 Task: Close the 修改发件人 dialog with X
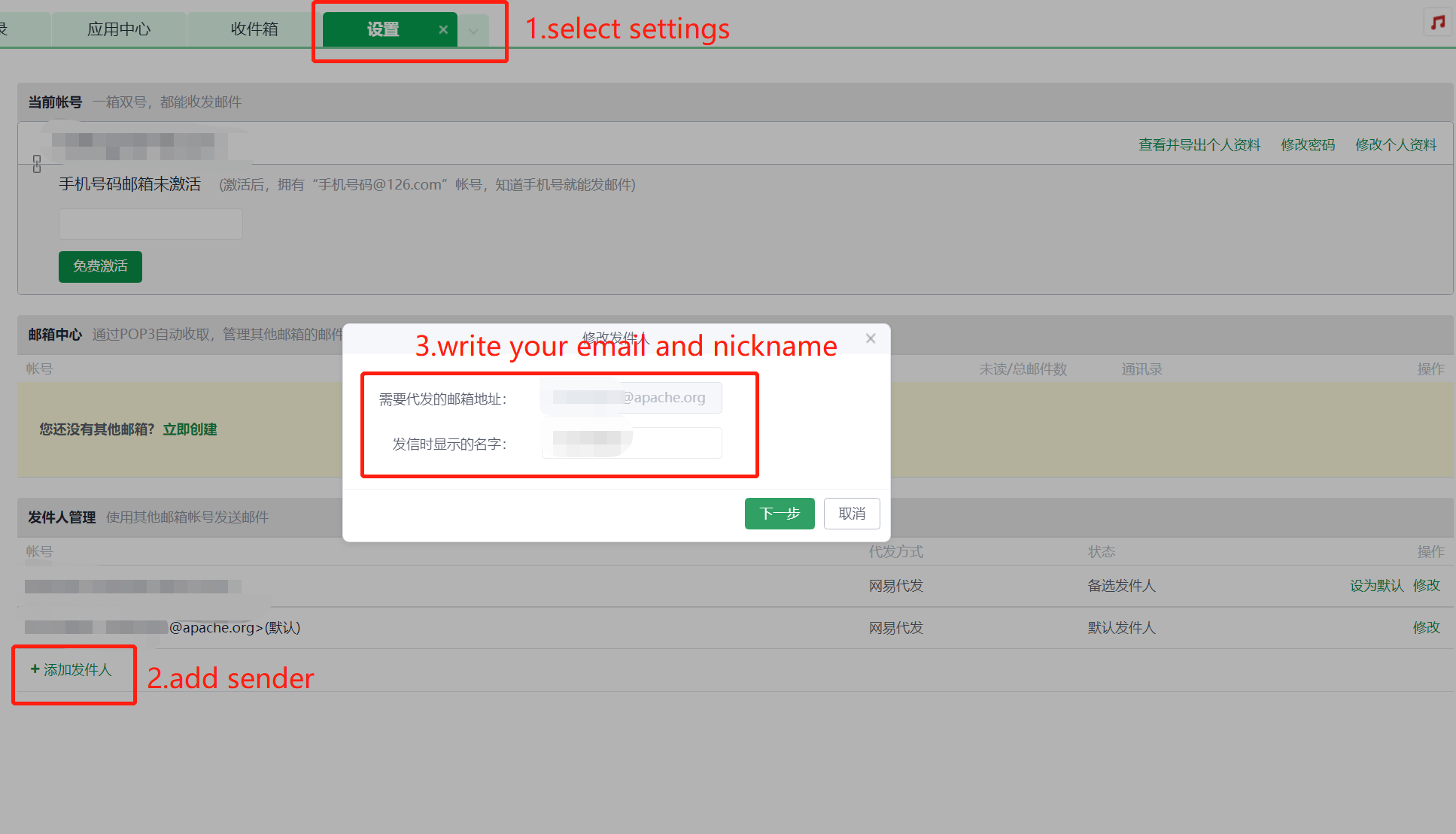[x=871, y=338]
